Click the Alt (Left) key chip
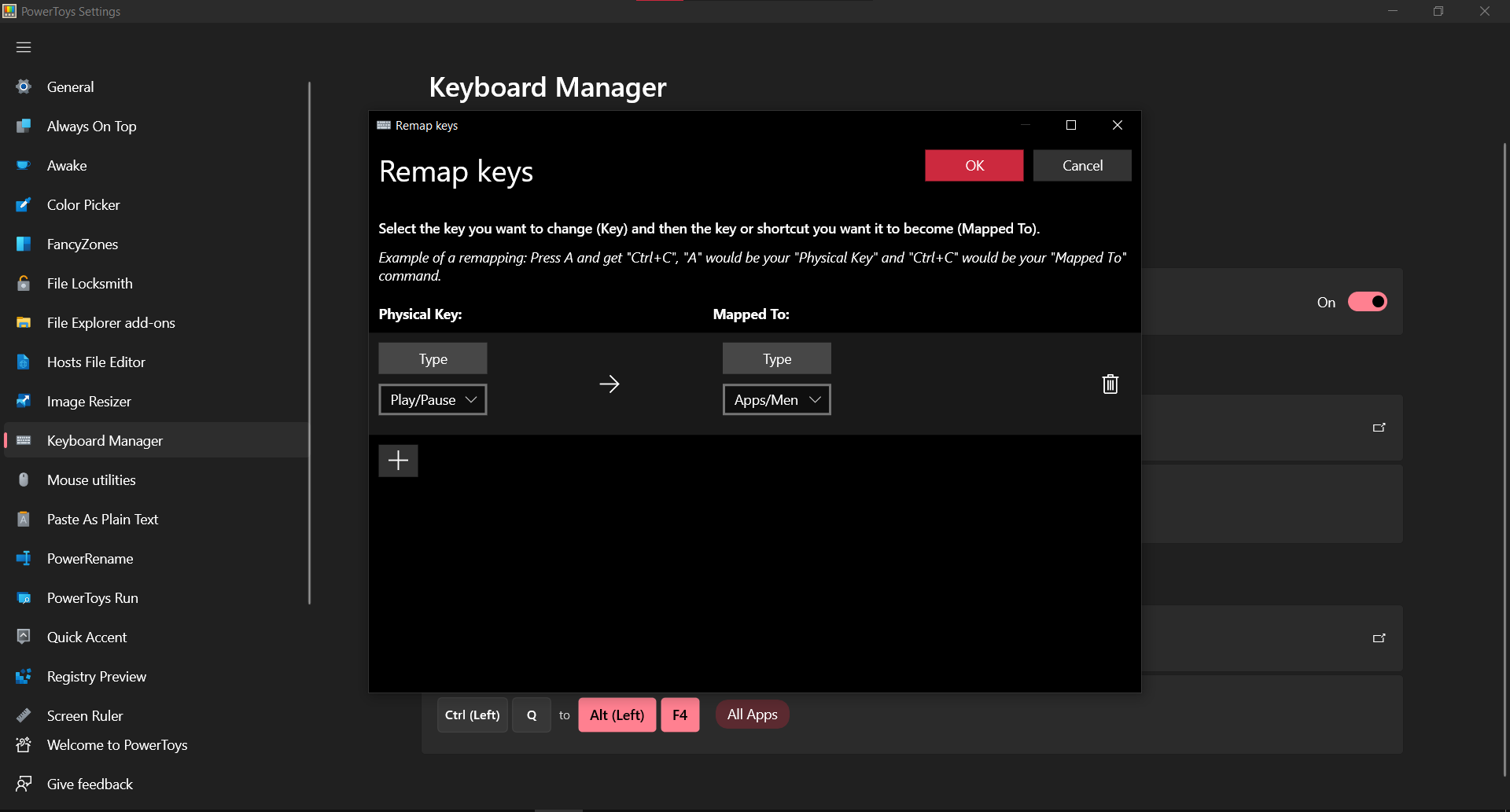The height and width of the screenshot is (812, 1510). point(617,715)
